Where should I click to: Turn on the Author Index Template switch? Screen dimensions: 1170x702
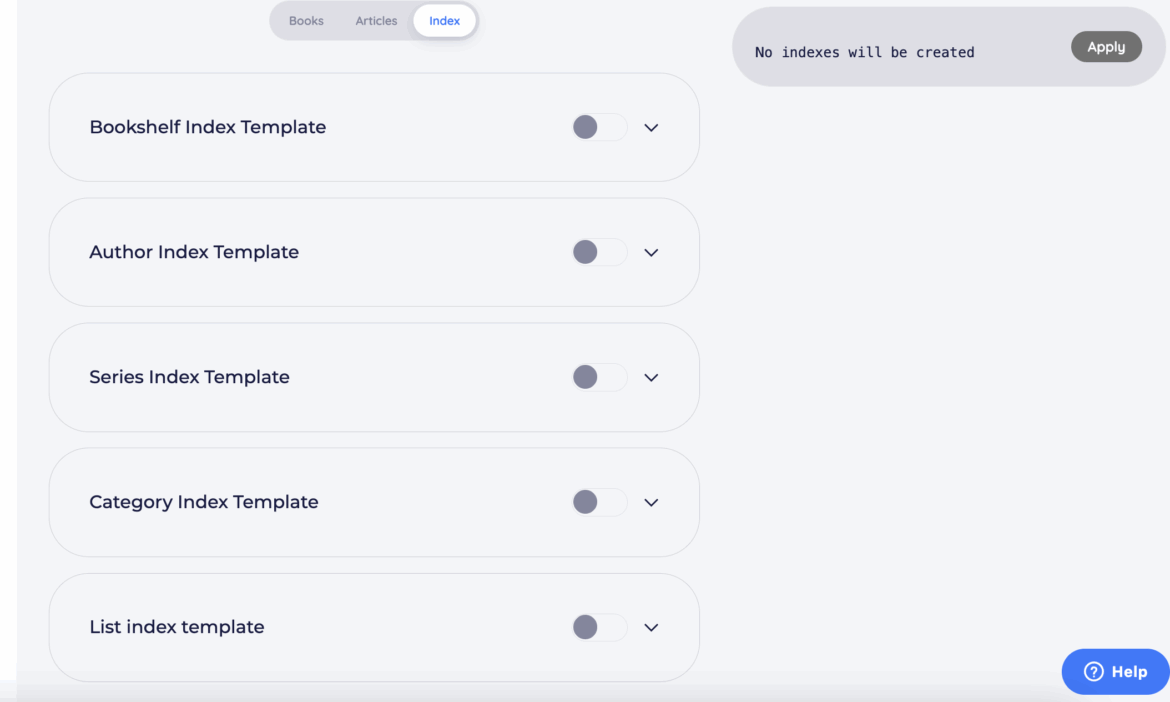click(599, 252)
